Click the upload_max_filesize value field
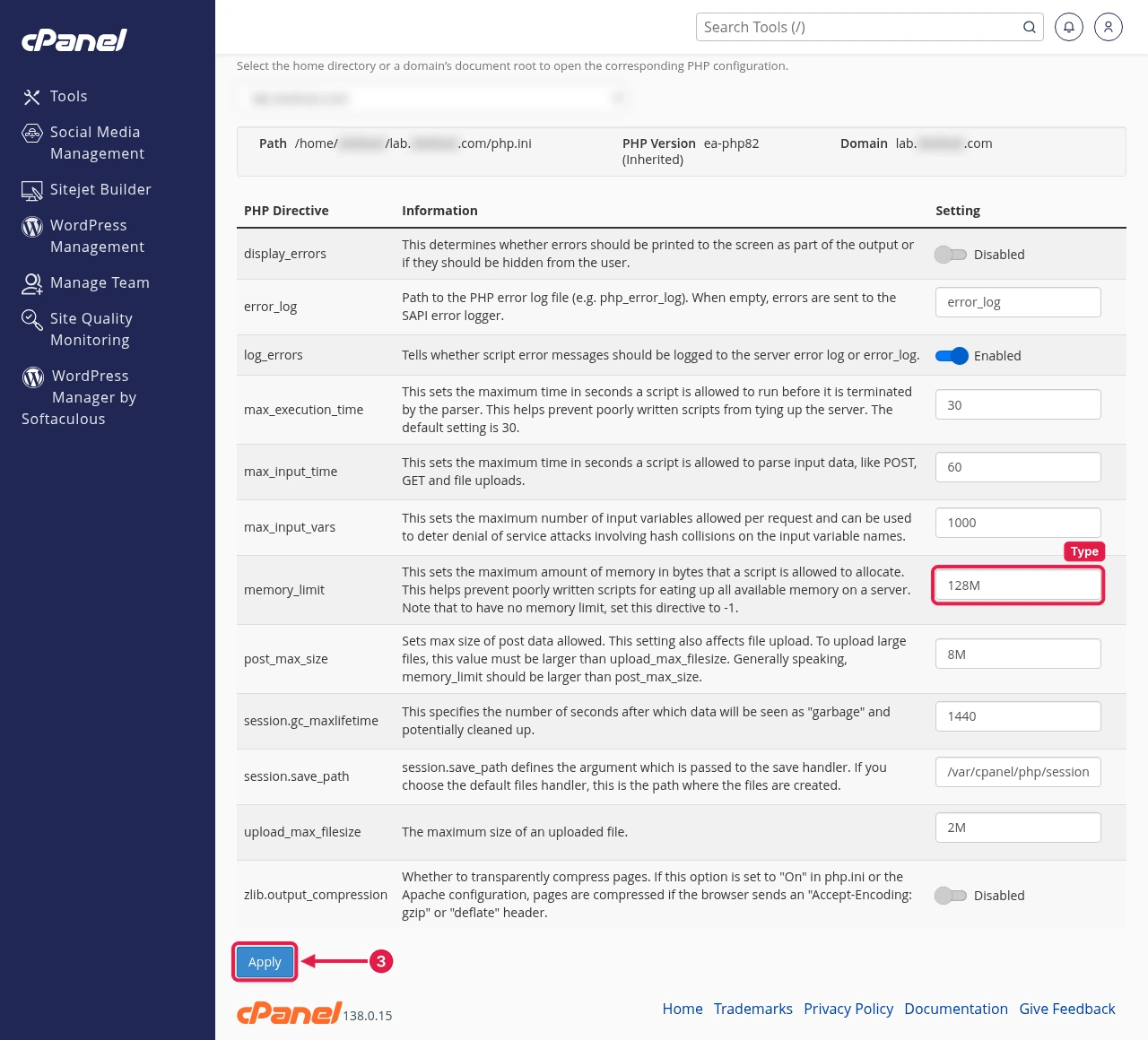Viewport: 1148px width, 1040px height. [1018, 828]
